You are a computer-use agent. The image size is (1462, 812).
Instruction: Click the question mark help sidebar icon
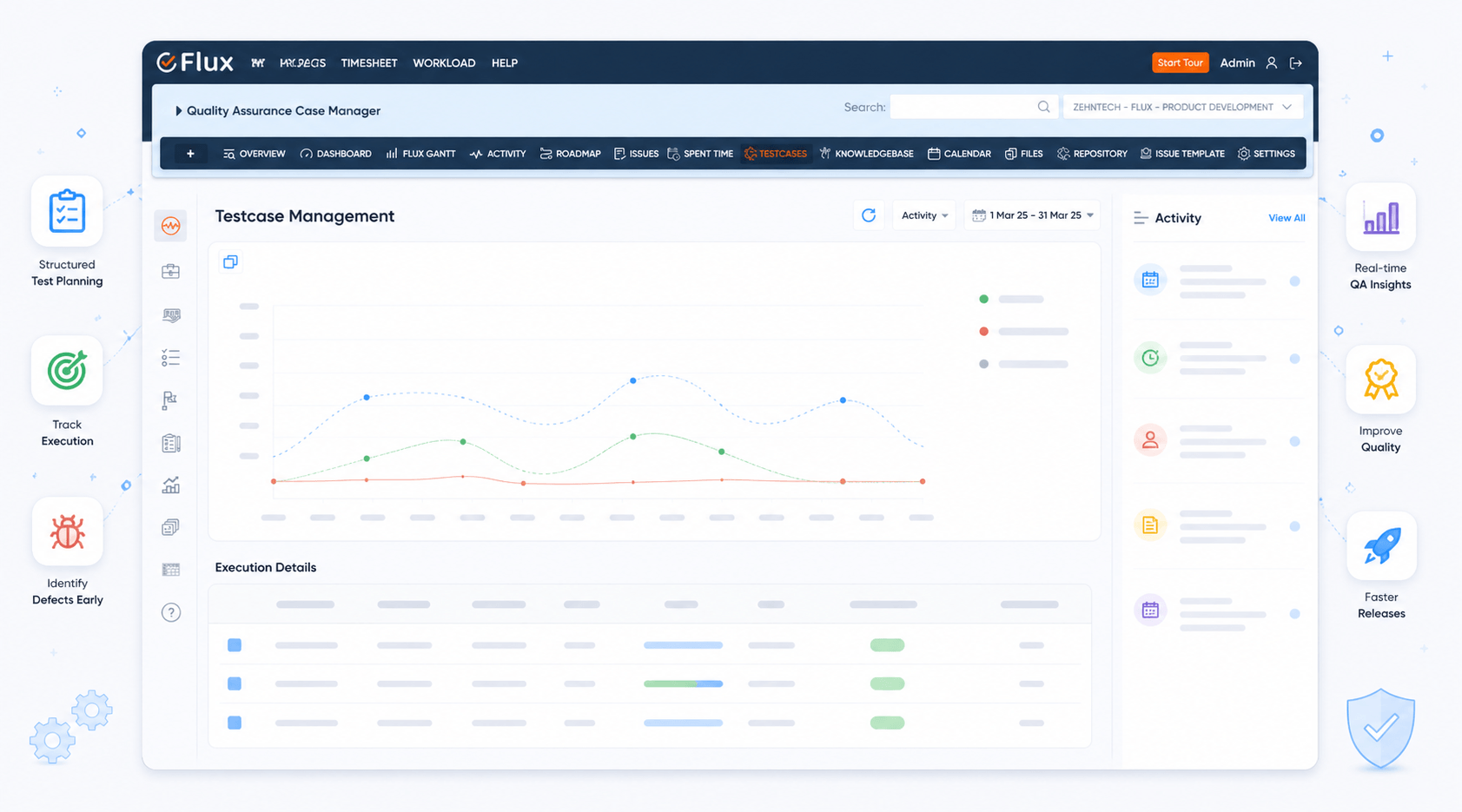click(171, 612)
